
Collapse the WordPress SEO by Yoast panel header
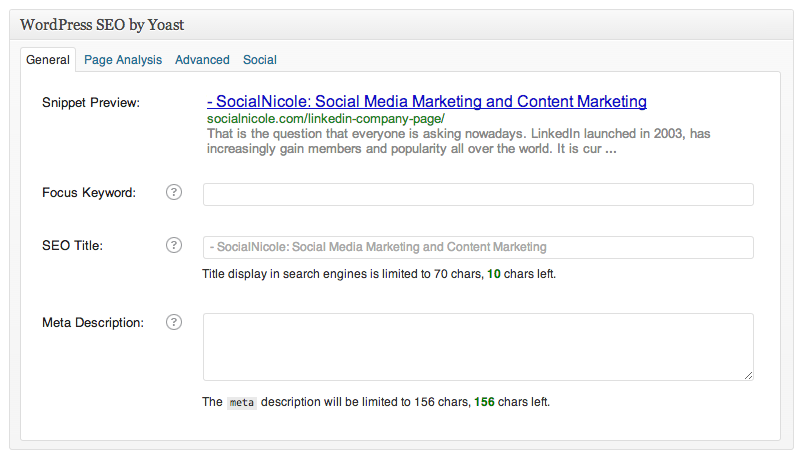400,24
